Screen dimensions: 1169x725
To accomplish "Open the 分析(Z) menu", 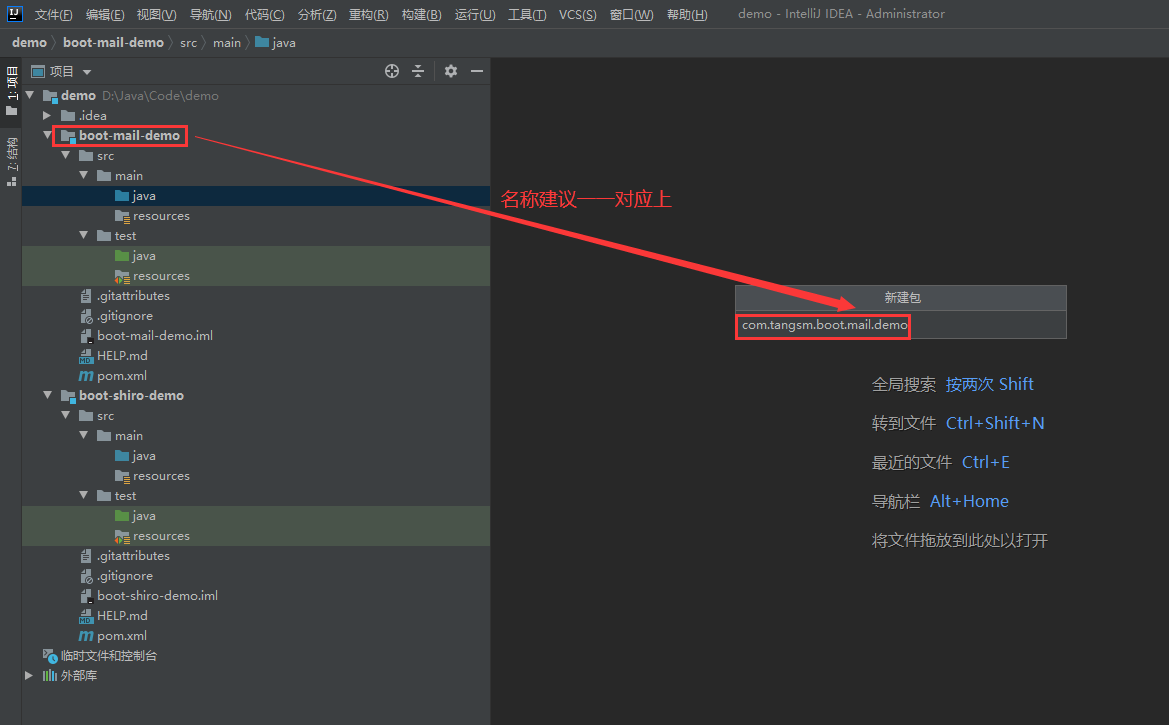I will click(x=316, y=14).
